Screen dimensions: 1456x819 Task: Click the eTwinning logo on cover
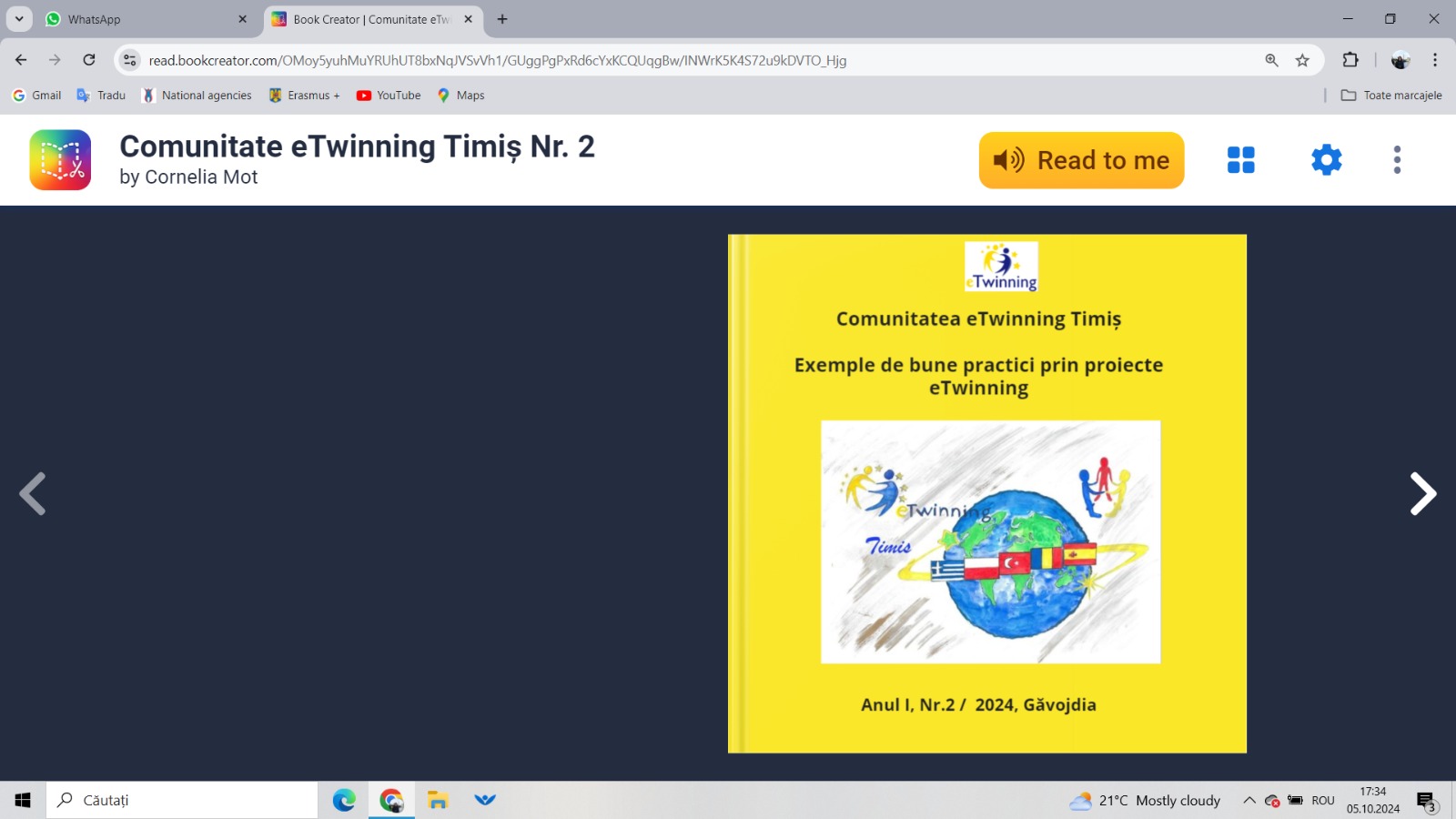tap(1001, 267)
